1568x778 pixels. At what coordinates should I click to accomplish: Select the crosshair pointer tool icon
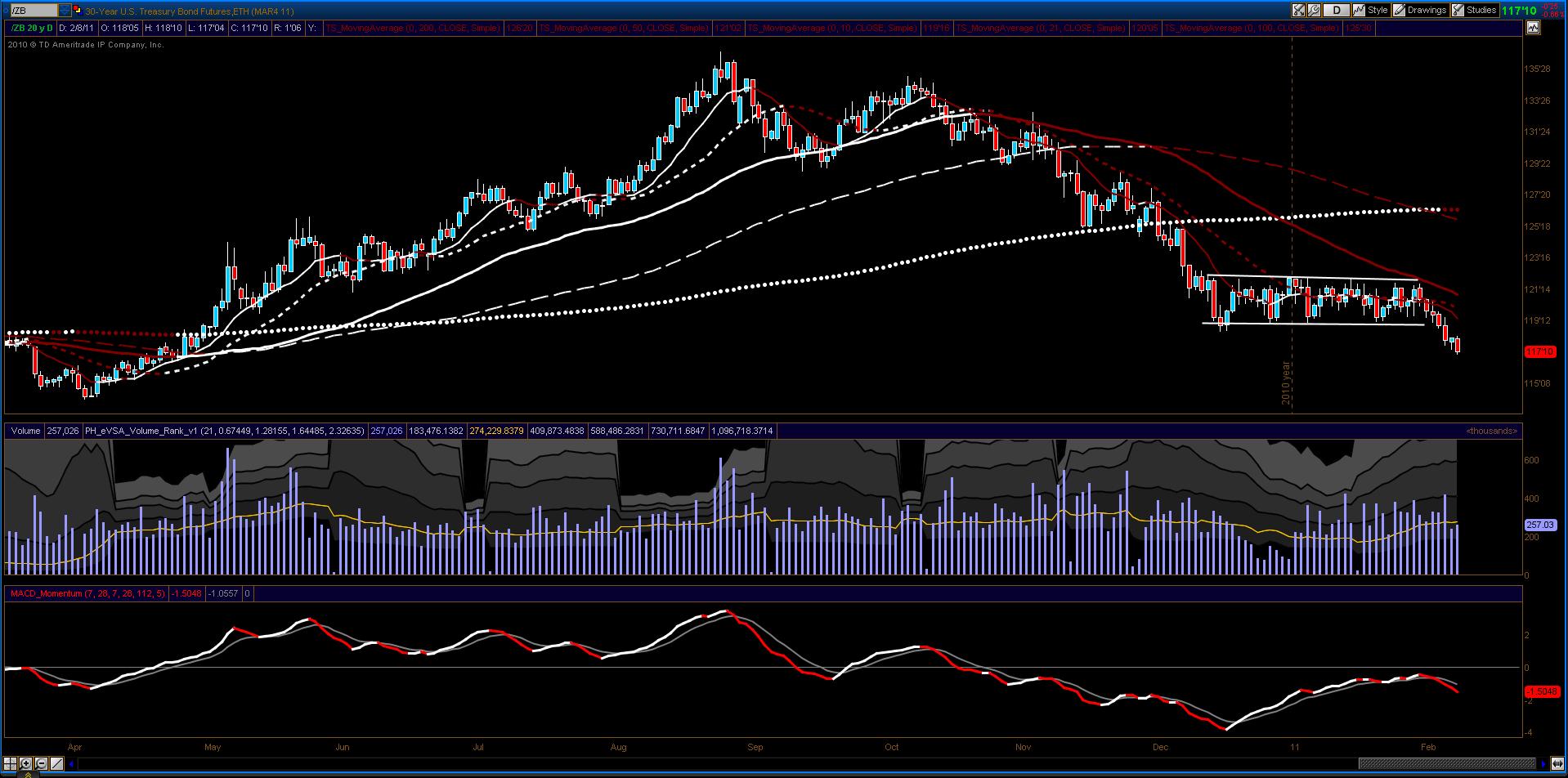click(11, 763)
